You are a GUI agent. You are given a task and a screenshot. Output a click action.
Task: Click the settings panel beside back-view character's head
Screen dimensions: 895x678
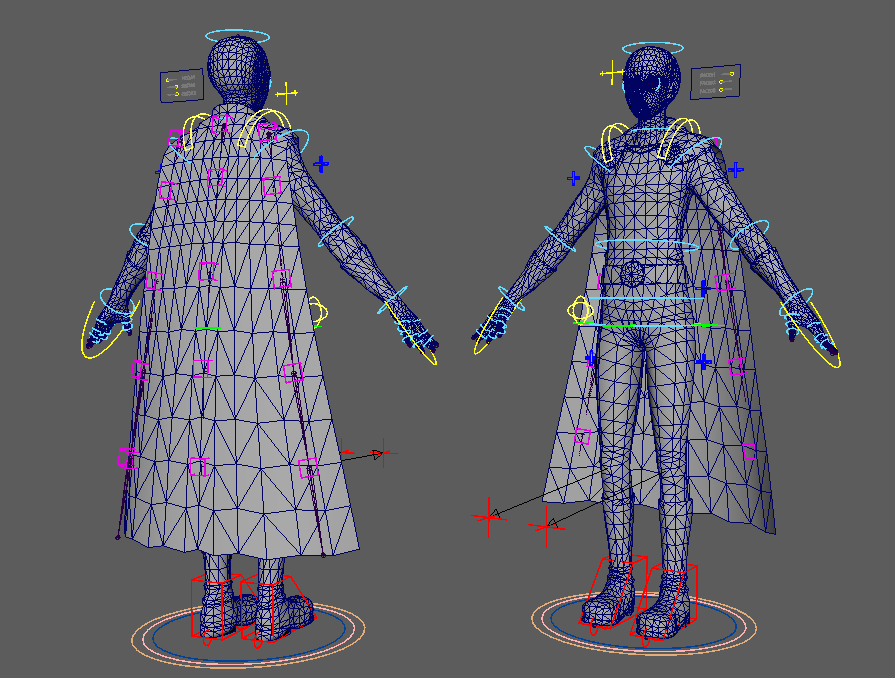(x=181, y=86)
